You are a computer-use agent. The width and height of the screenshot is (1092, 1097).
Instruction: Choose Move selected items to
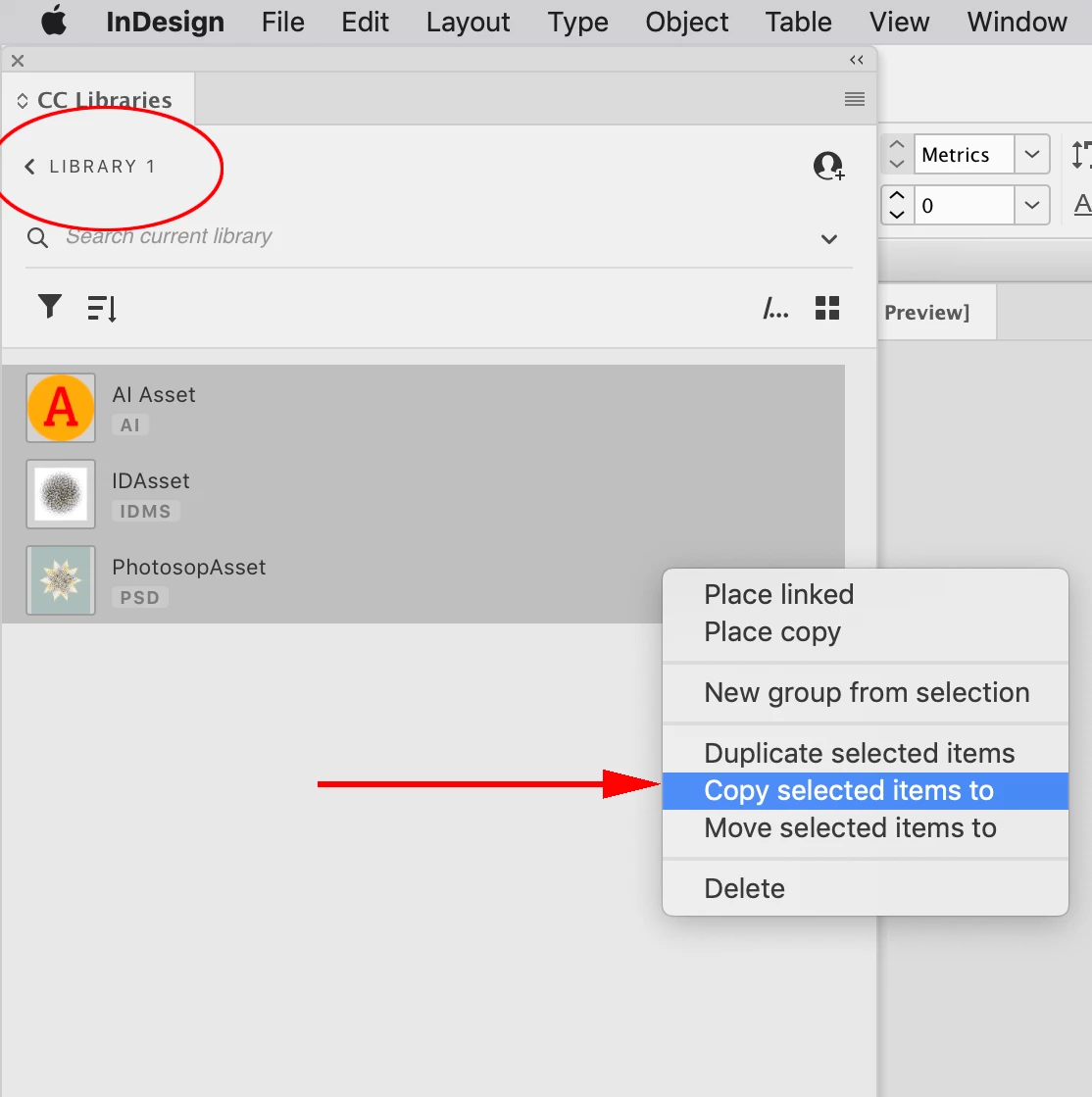click(866, 828)
